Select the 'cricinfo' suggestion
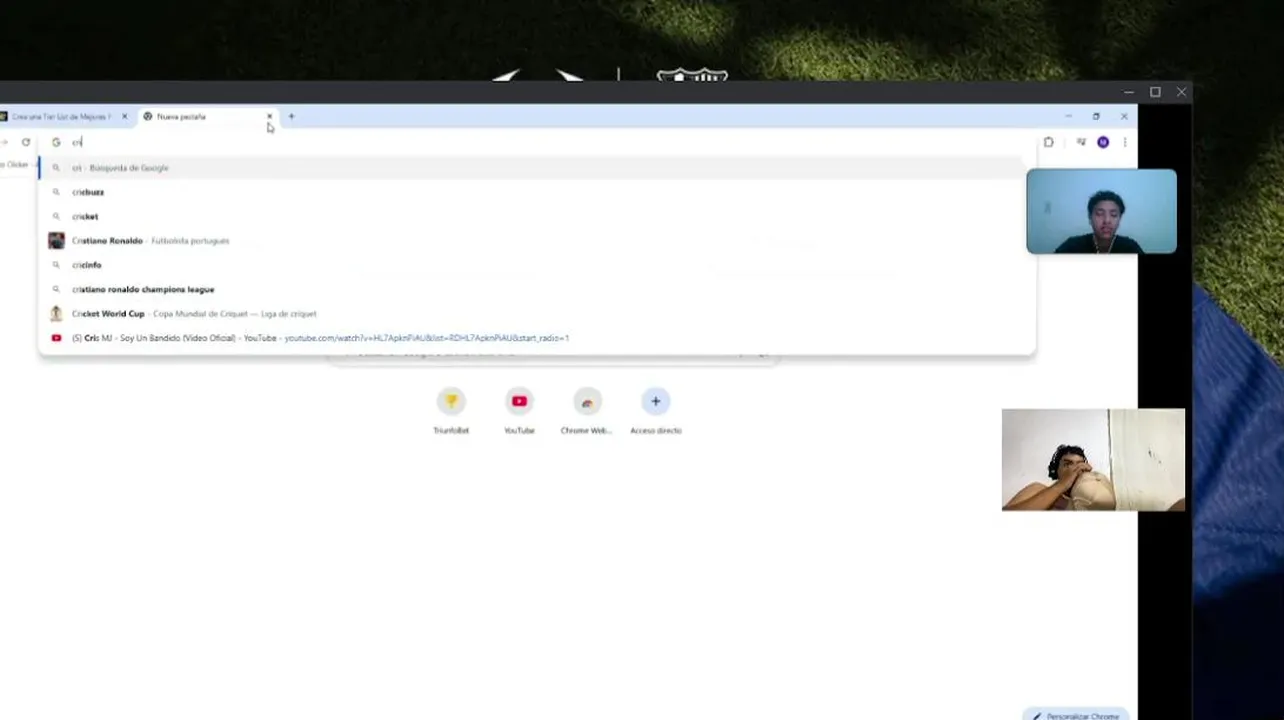This screenshot has width=1284, height=720. point(536,265)
